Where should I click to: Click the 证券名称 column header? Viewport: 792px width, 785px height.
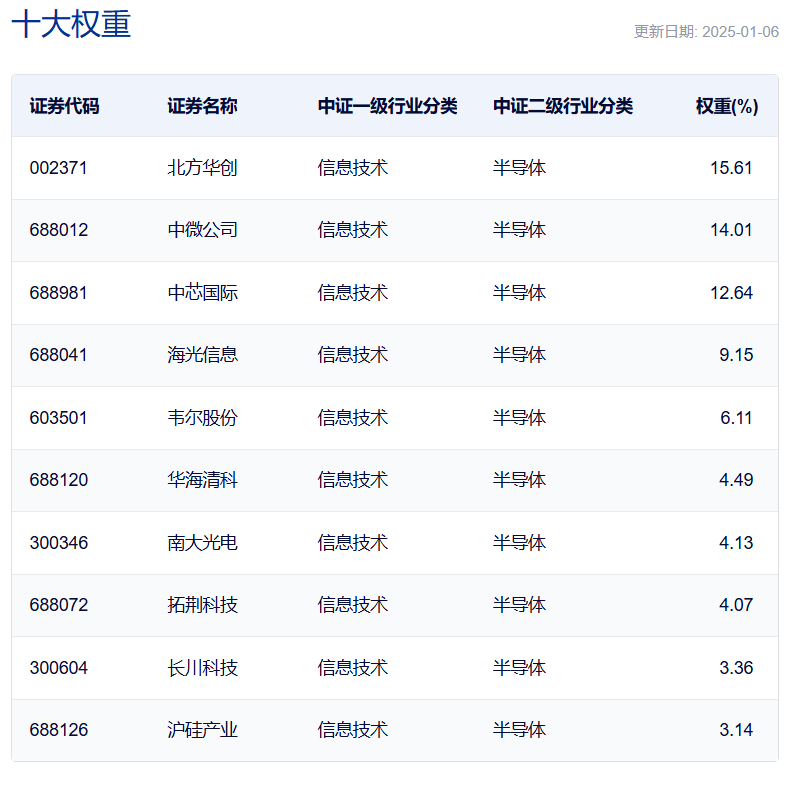pos(203,106)
